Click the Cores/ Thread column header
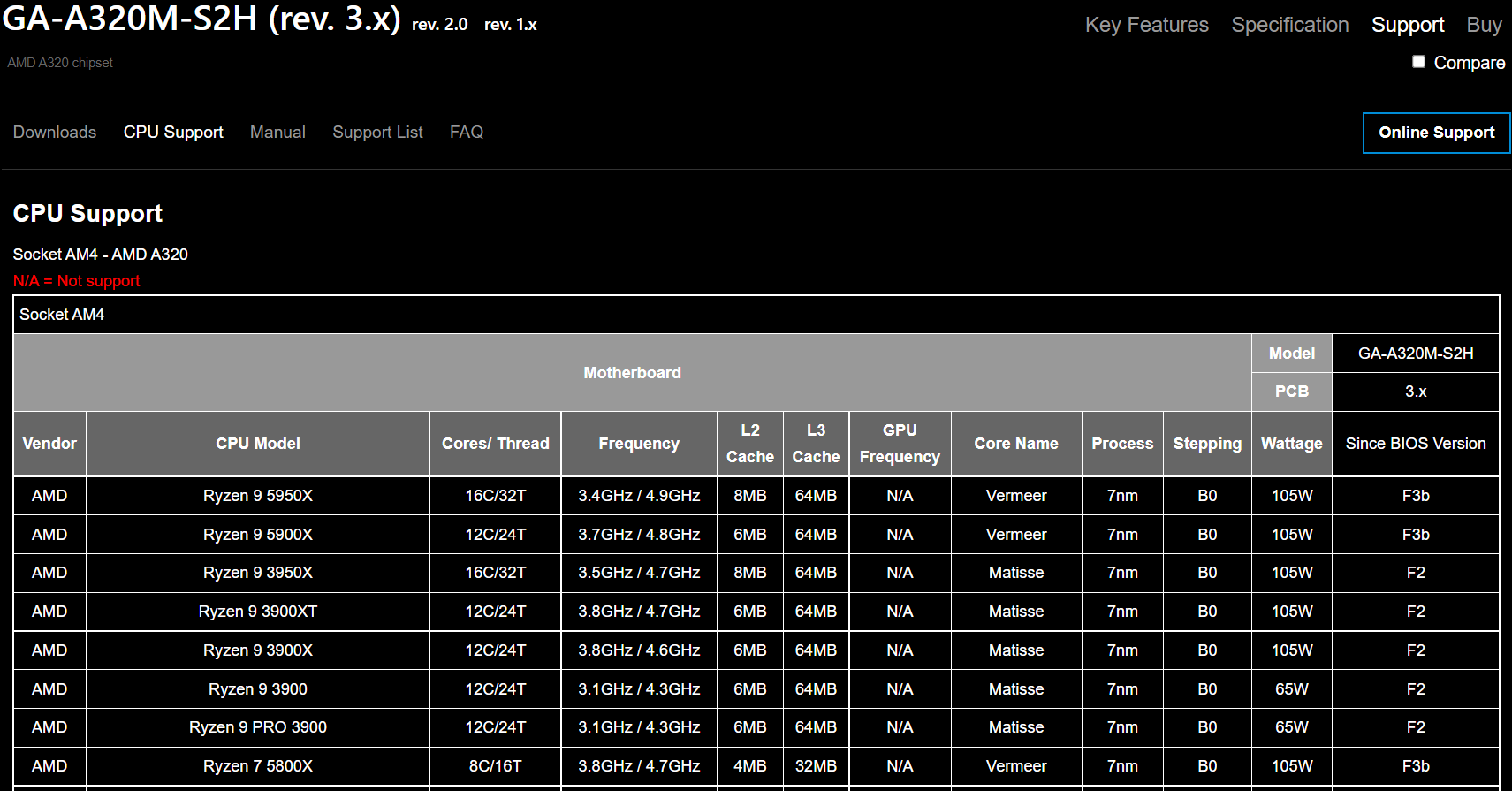Image resolution: width=1512 pixels, height=791 pixels. 496,444
